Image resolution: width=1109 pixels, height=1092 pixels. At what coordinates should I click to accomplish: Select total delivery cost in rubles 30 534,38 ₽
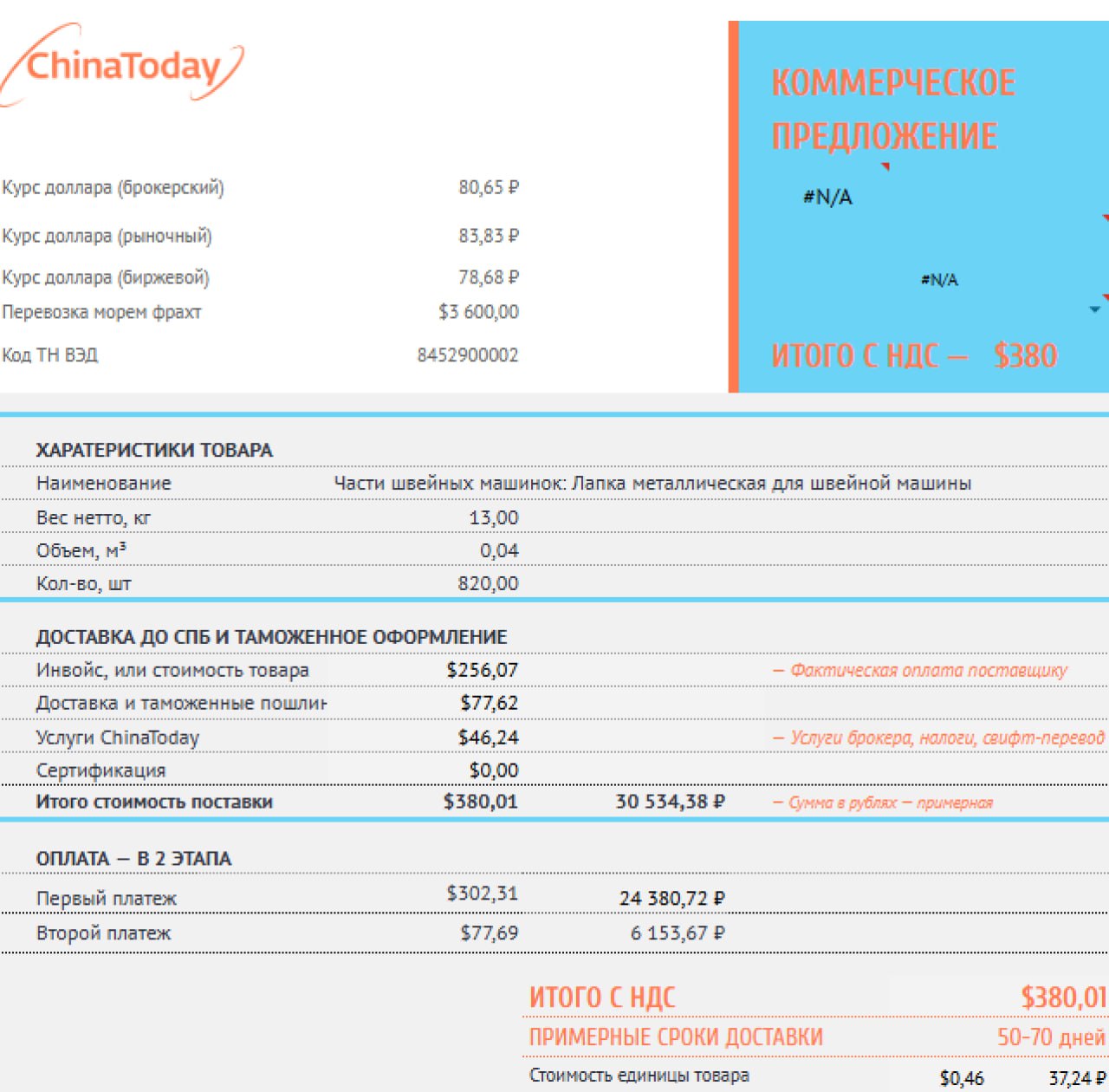tap(670, 802)
